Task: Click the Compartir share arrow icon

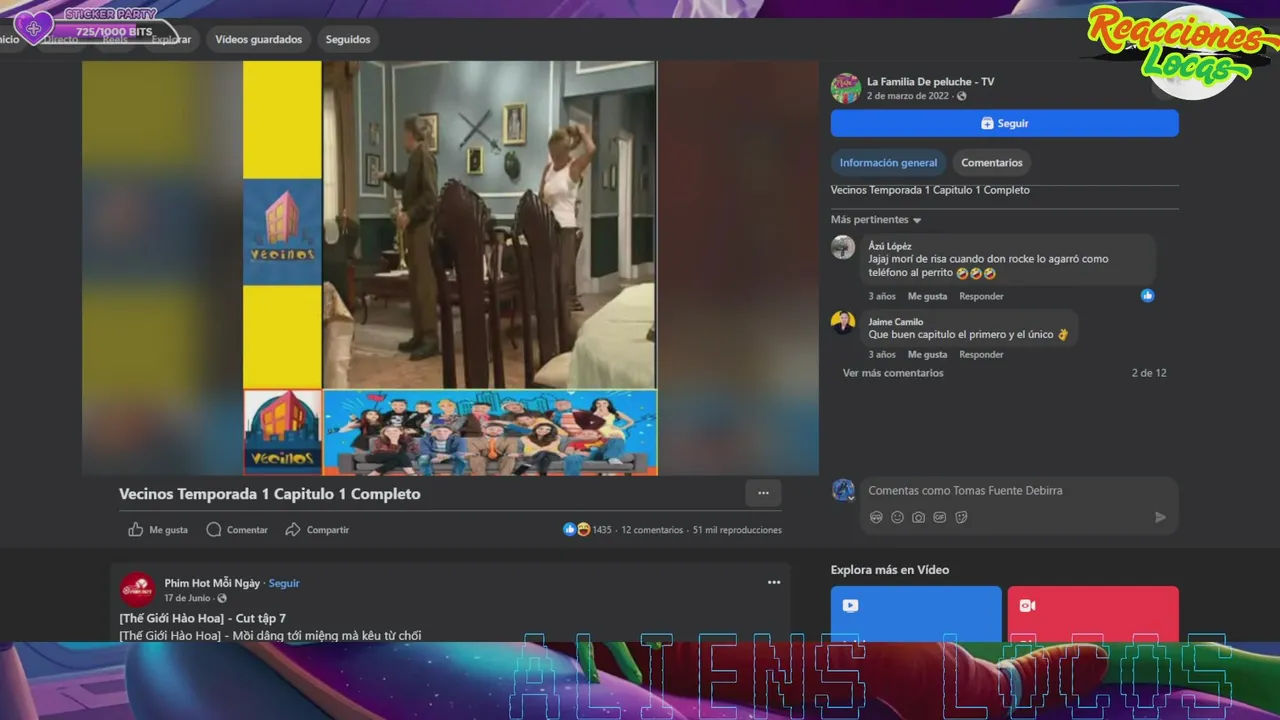Action: click(x=293, y=530)
